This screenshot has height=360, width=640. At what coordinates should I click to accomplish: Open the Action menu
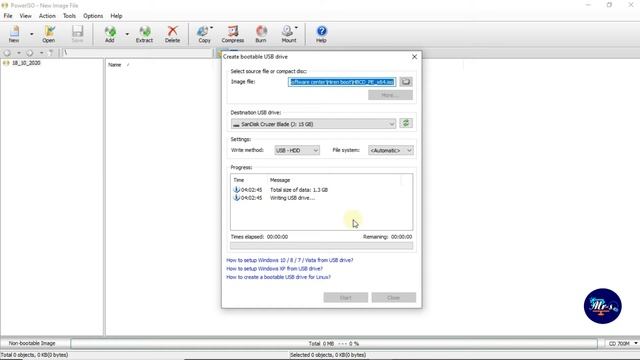(47, 16)
